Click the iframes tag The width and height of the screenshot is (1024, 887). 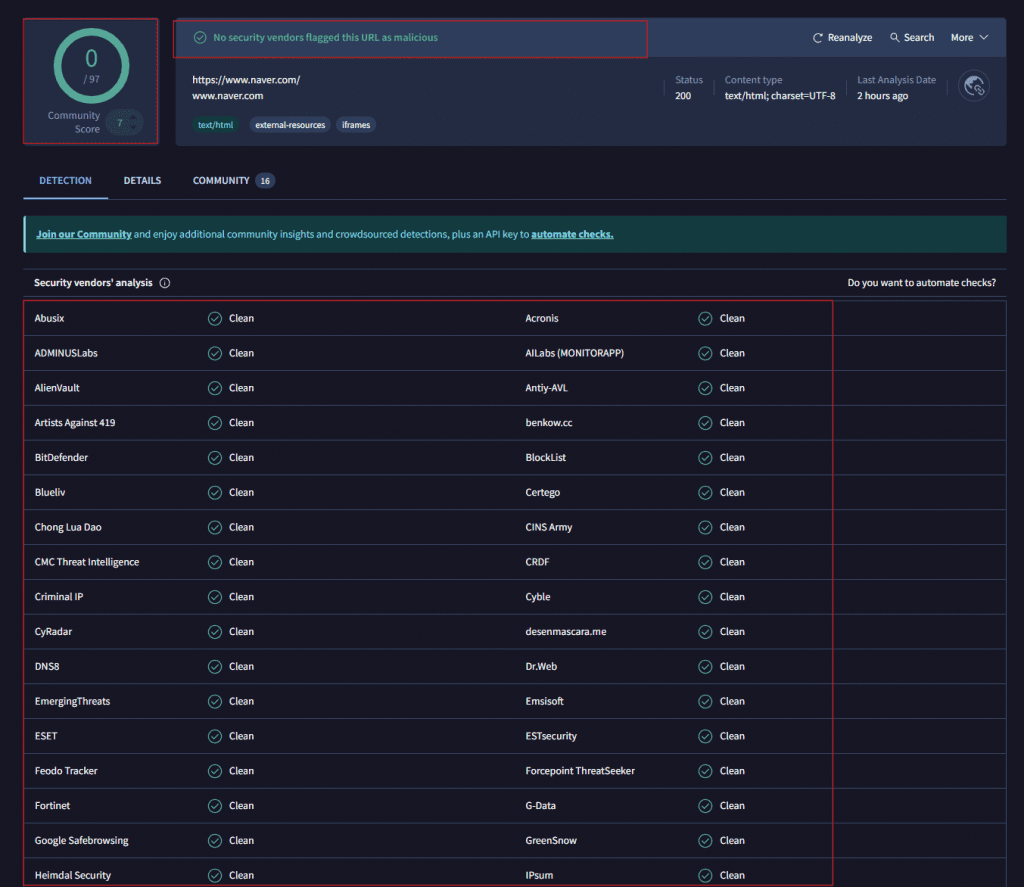(x=356, y=125)
